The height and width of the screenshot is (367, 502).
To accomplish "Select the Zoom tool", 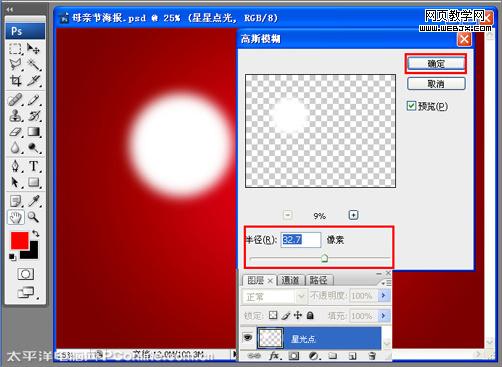I will pos(34,217).
